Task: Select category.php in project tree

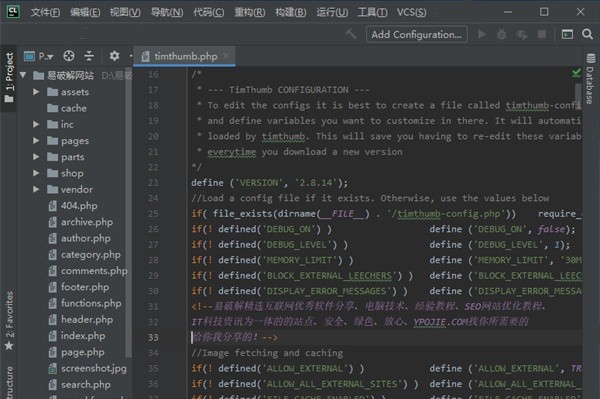Action: pyautogui.click(x=91, y=255)
